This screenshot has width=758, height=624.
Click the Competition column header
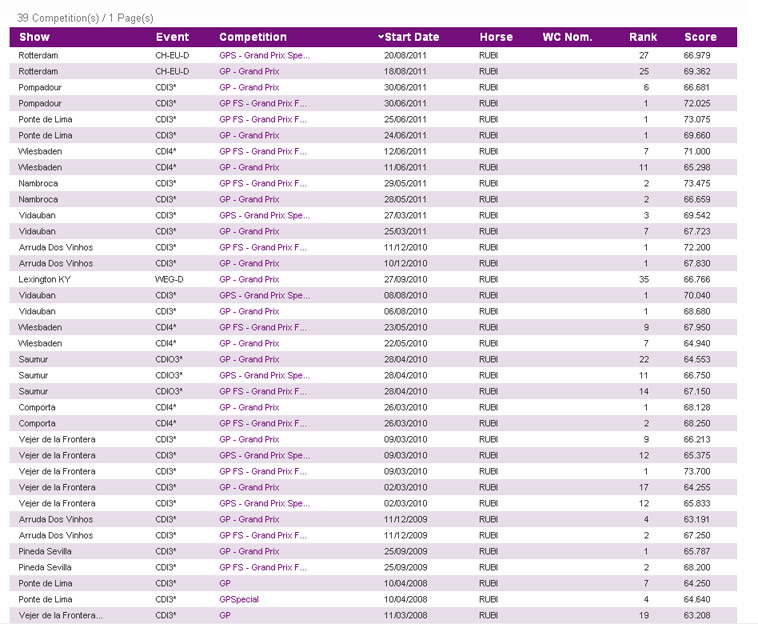252,37
